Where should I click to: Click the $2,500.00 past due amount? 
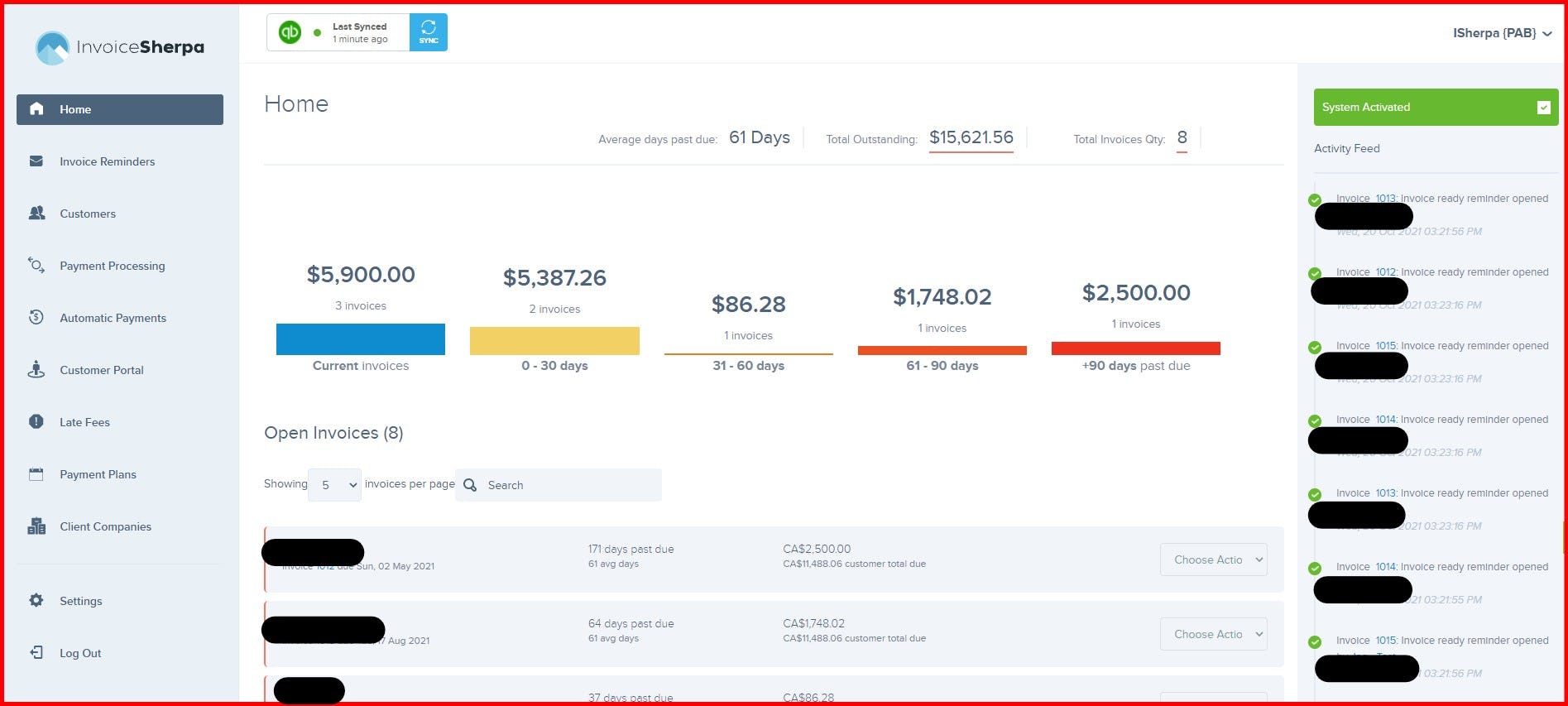pyautogui.click(x=1136, y=293)
